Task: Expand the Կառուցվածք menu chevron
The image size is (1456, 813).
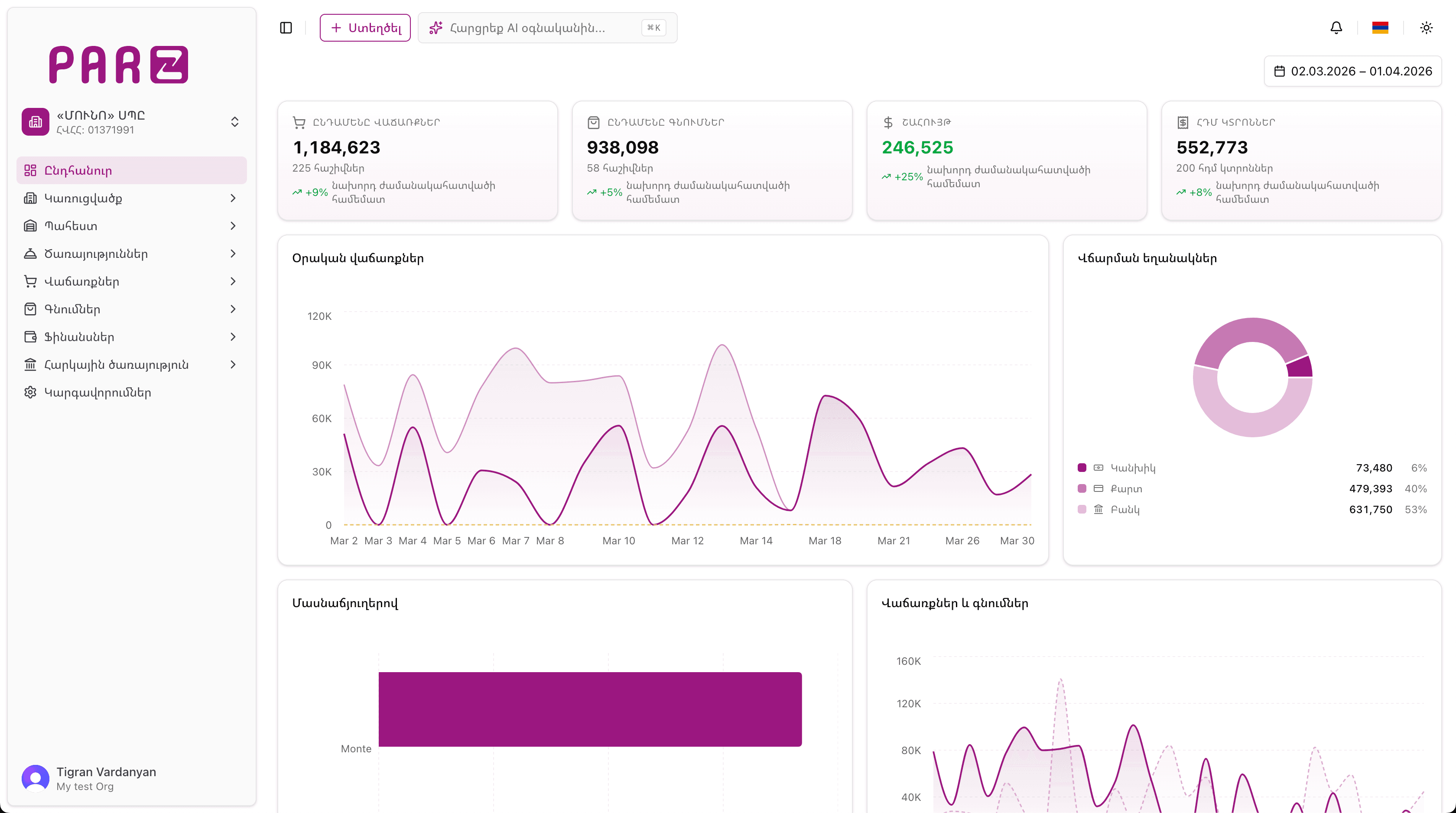Action: tap(233, 198)
